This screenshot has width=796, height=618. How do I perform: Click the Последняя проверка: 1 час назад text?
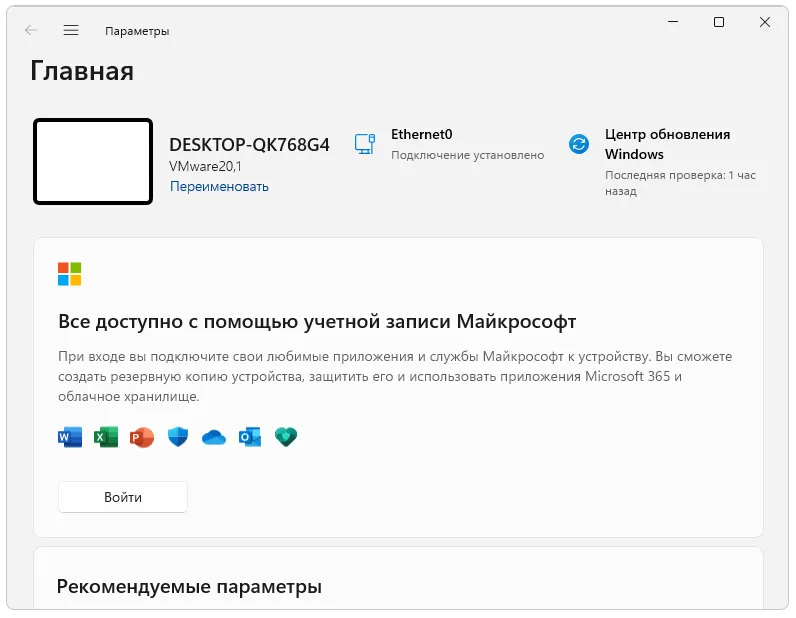(680, 183)
